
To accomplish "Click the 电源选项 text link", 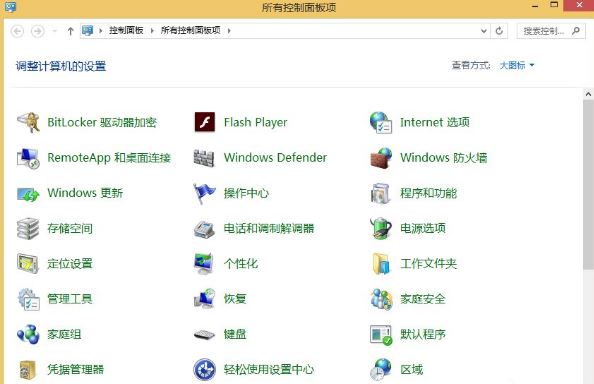I will tap(423, 228).
